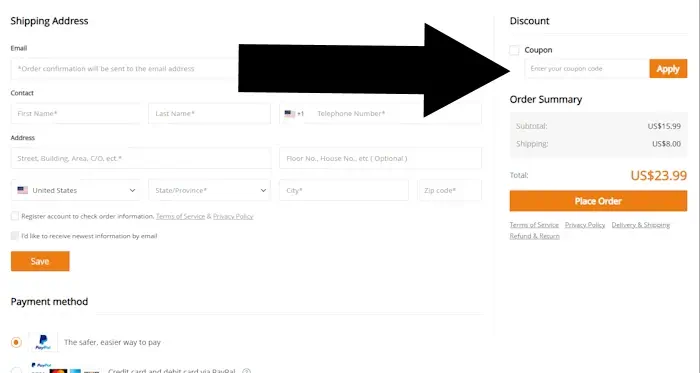The width and height of the screenshot is (700, 373).
Task: Click the US$15.99 subtotal value
Action: 664,126
